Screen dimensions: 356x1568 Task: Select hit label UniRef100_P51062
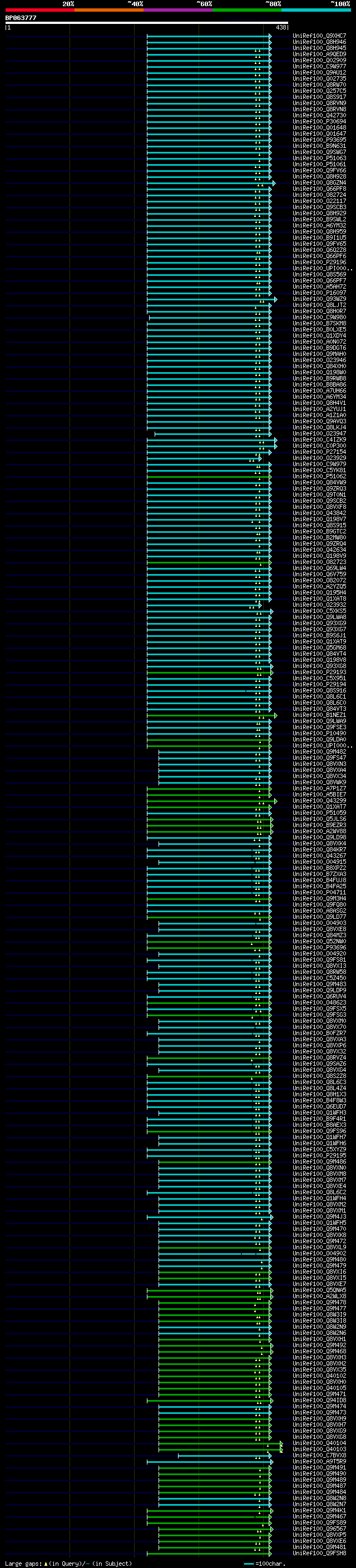pyautogui.click(x=319, y=476)
